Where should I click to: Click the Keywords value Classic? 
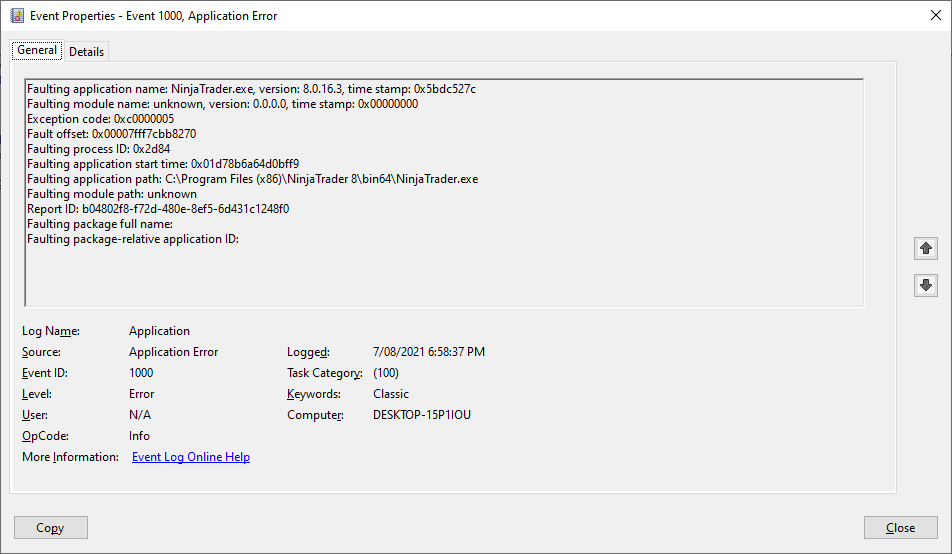click(x=391, y=394)
